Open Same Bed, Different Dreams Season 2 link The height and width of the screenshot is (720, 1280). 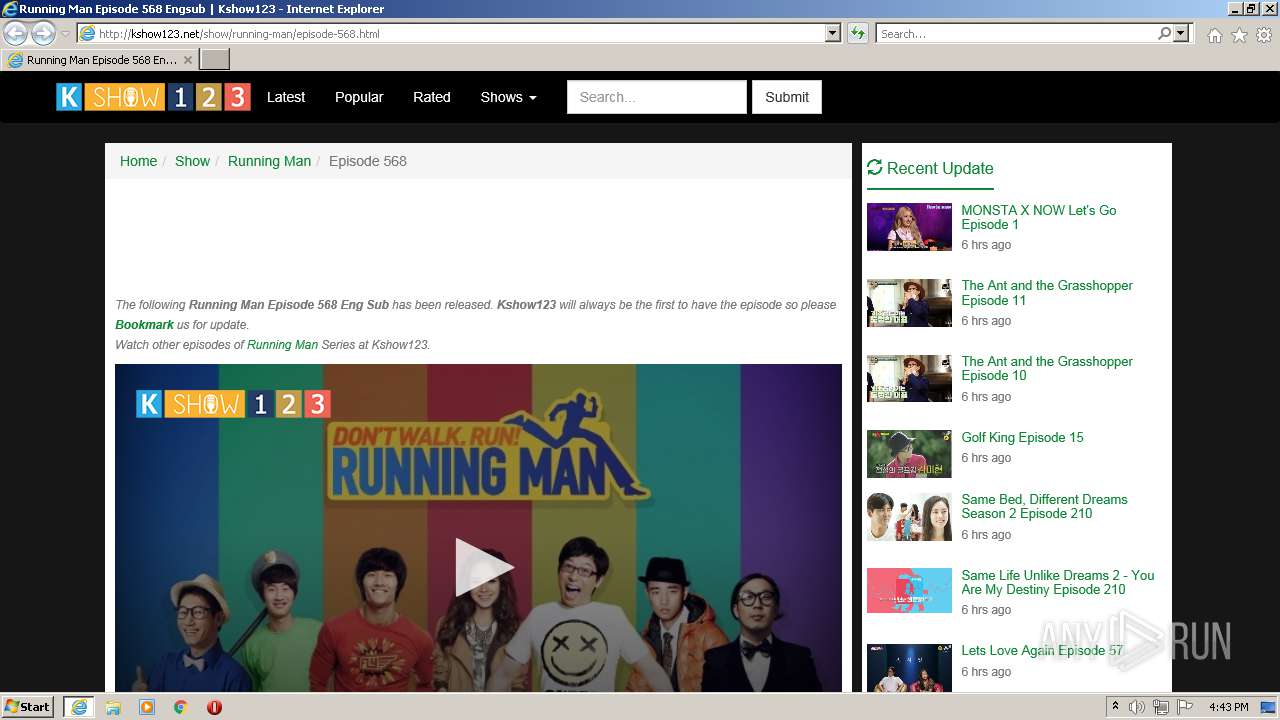1044,506
